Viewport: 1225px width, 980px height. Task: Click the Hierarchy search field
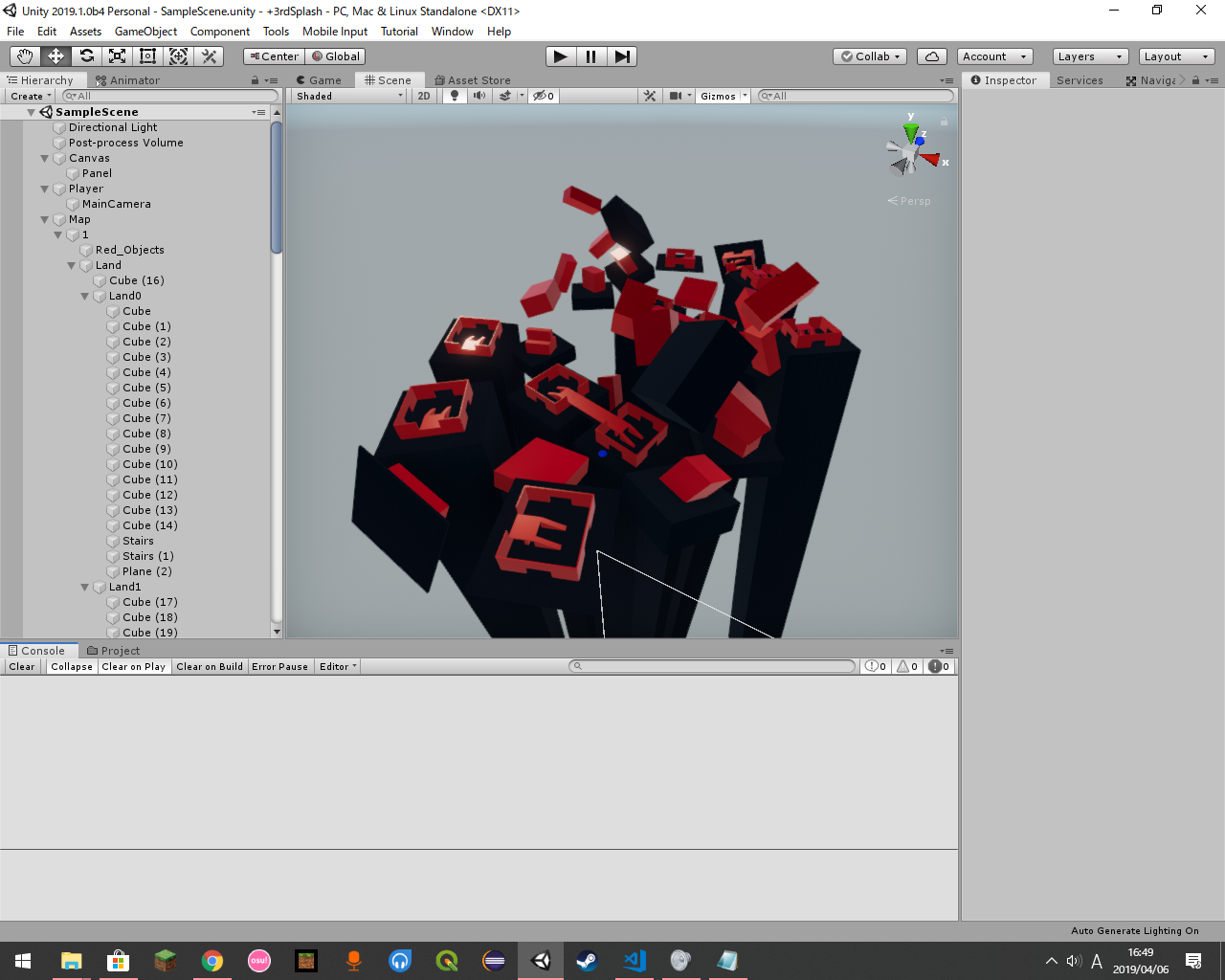point(169,96)
